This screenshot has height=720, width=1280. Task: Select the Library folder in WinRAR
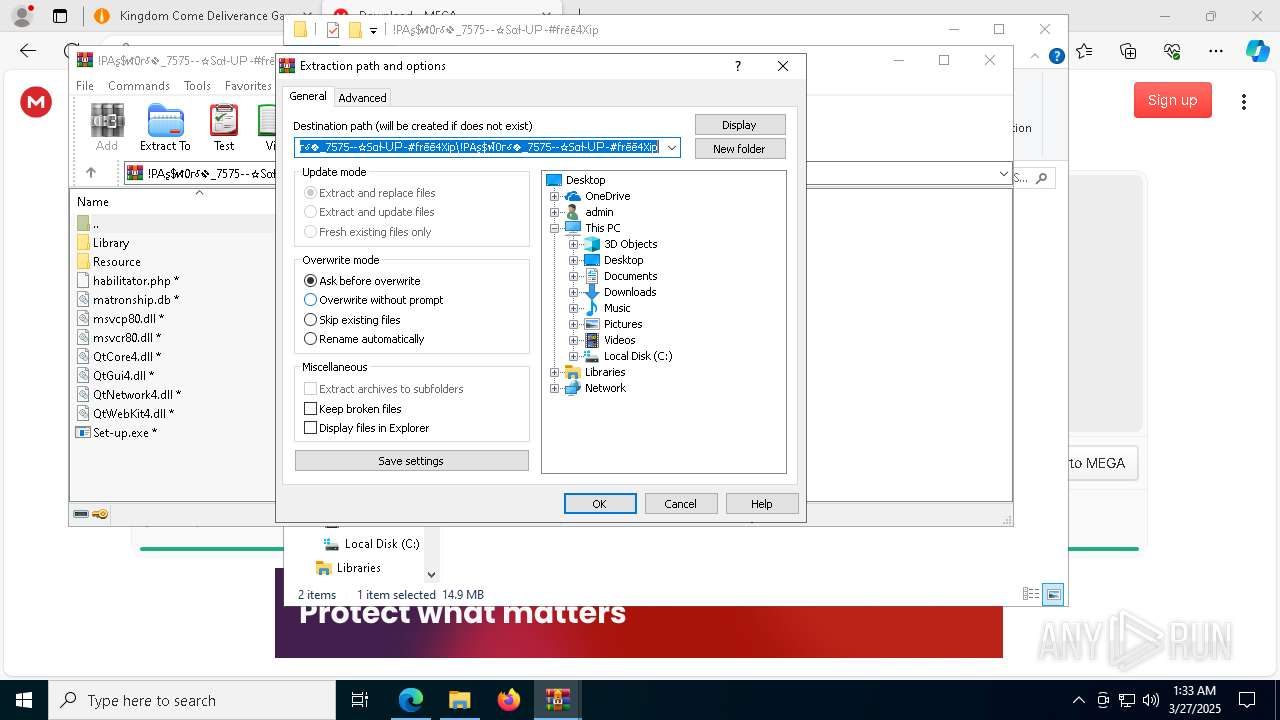tap(103, 243)
